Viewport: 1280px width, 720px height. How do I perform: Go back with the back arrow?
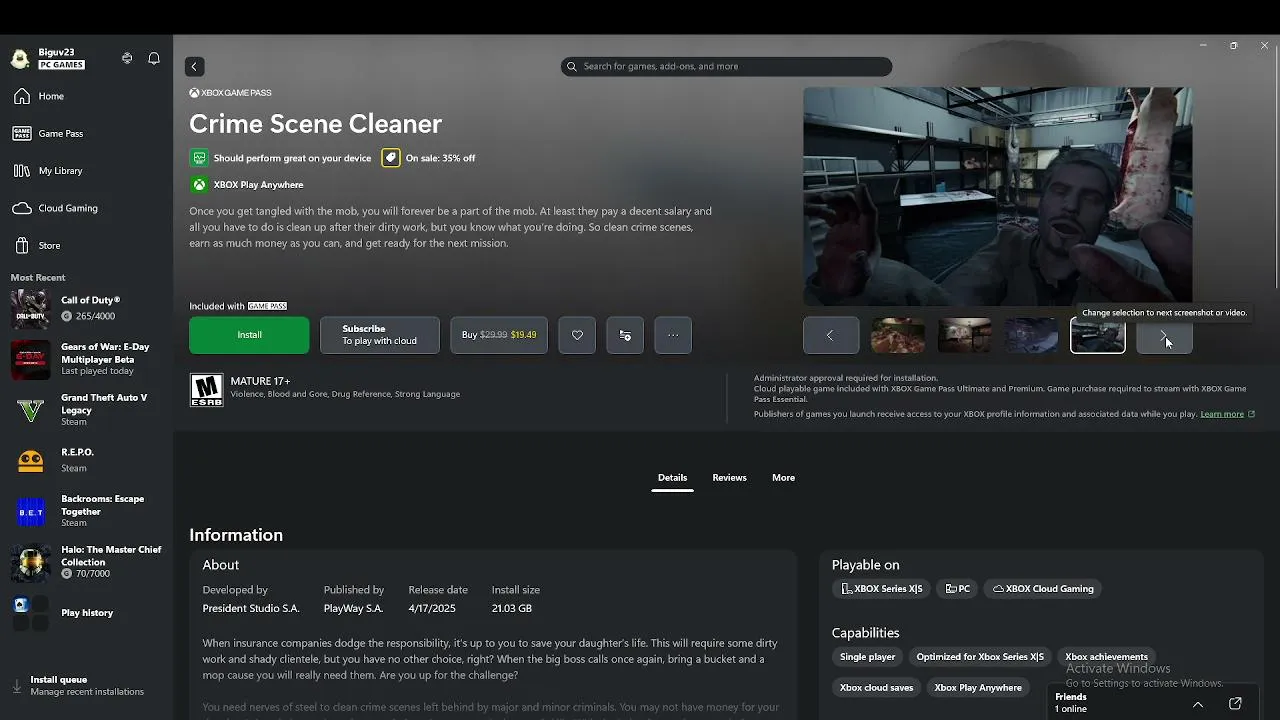(x=194, y=67)
